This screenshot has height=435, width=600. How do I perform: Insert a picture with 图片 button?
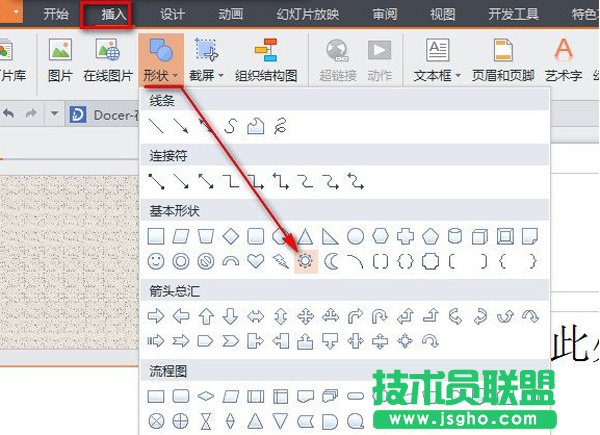[x=60, y=60]
